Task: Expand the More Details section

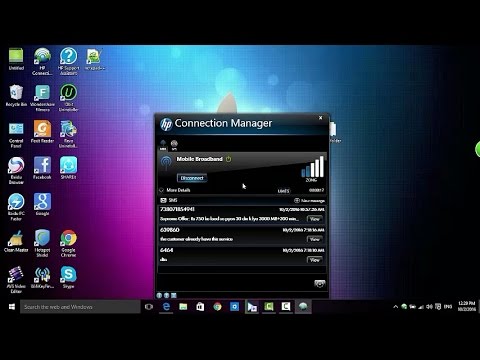Action: [x=175, y=190]
